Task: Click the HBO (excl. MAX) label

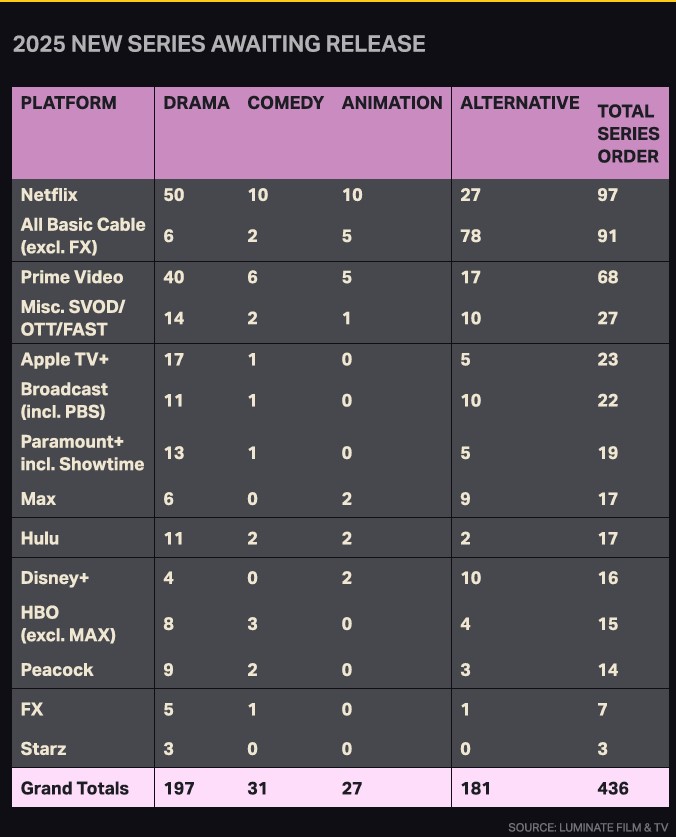Action: 68,623
